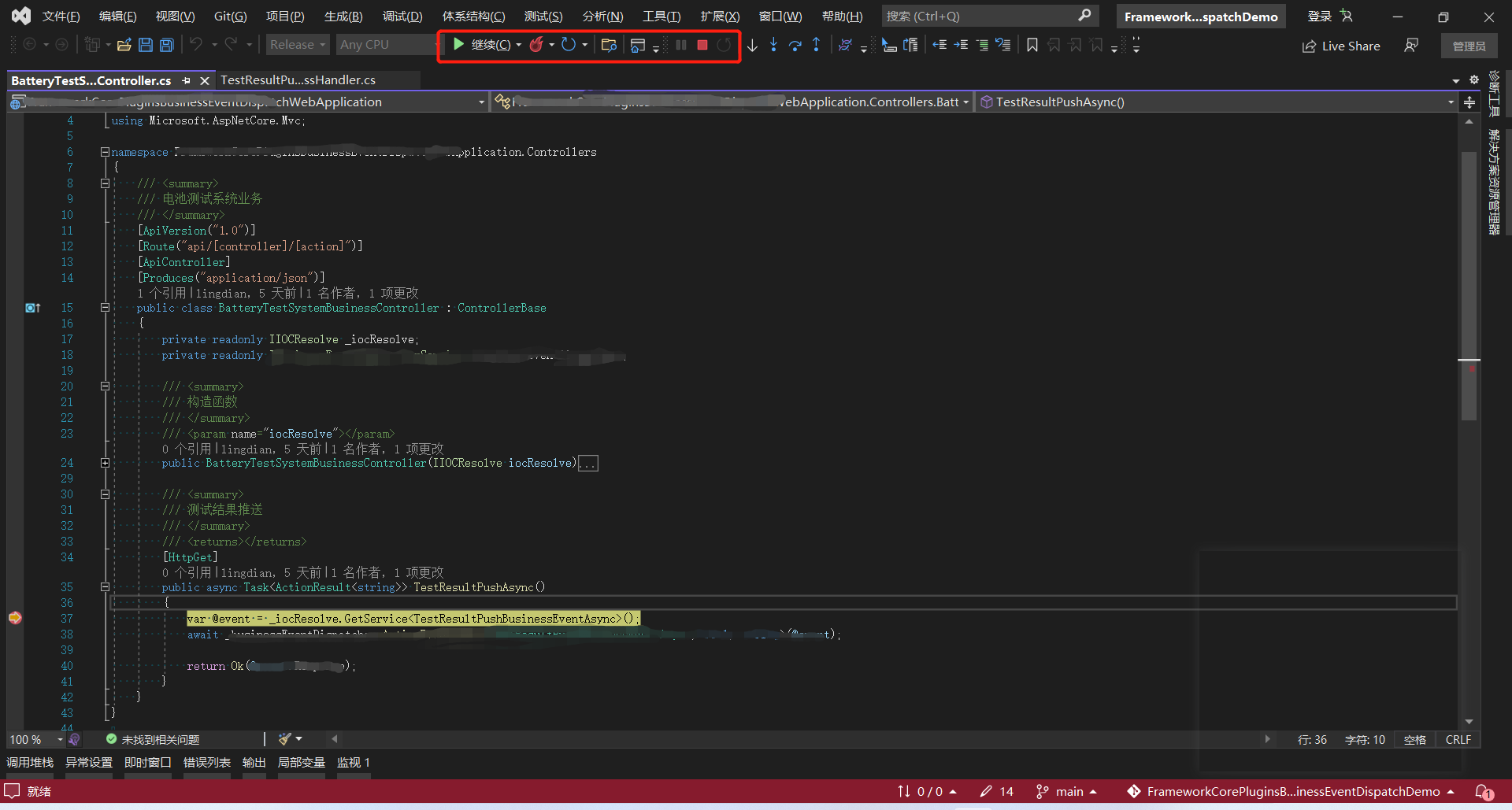1512x810 pixels.
Task: Click the 管理员 button
Action: click(x=1469, y=46)
